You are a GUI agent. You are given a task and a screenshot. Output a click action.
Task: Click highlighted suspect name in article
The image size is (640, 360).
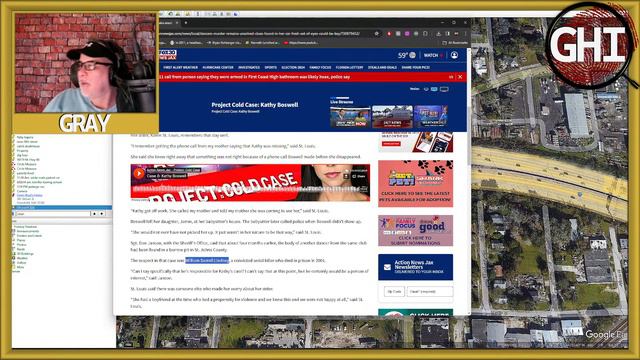point(207,260)
